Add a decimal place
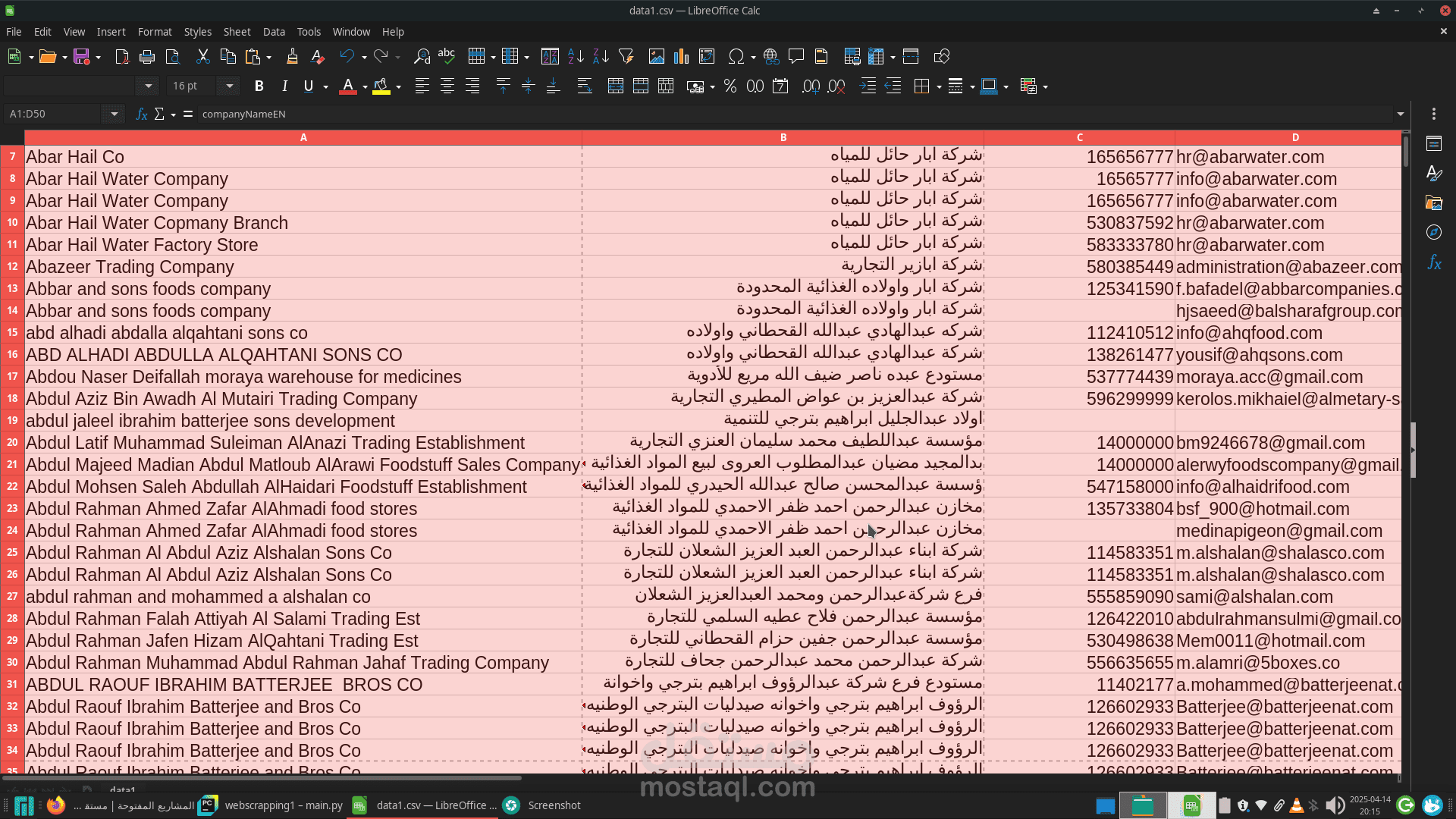The image size is (1456, 819). (x=811, y=86)
